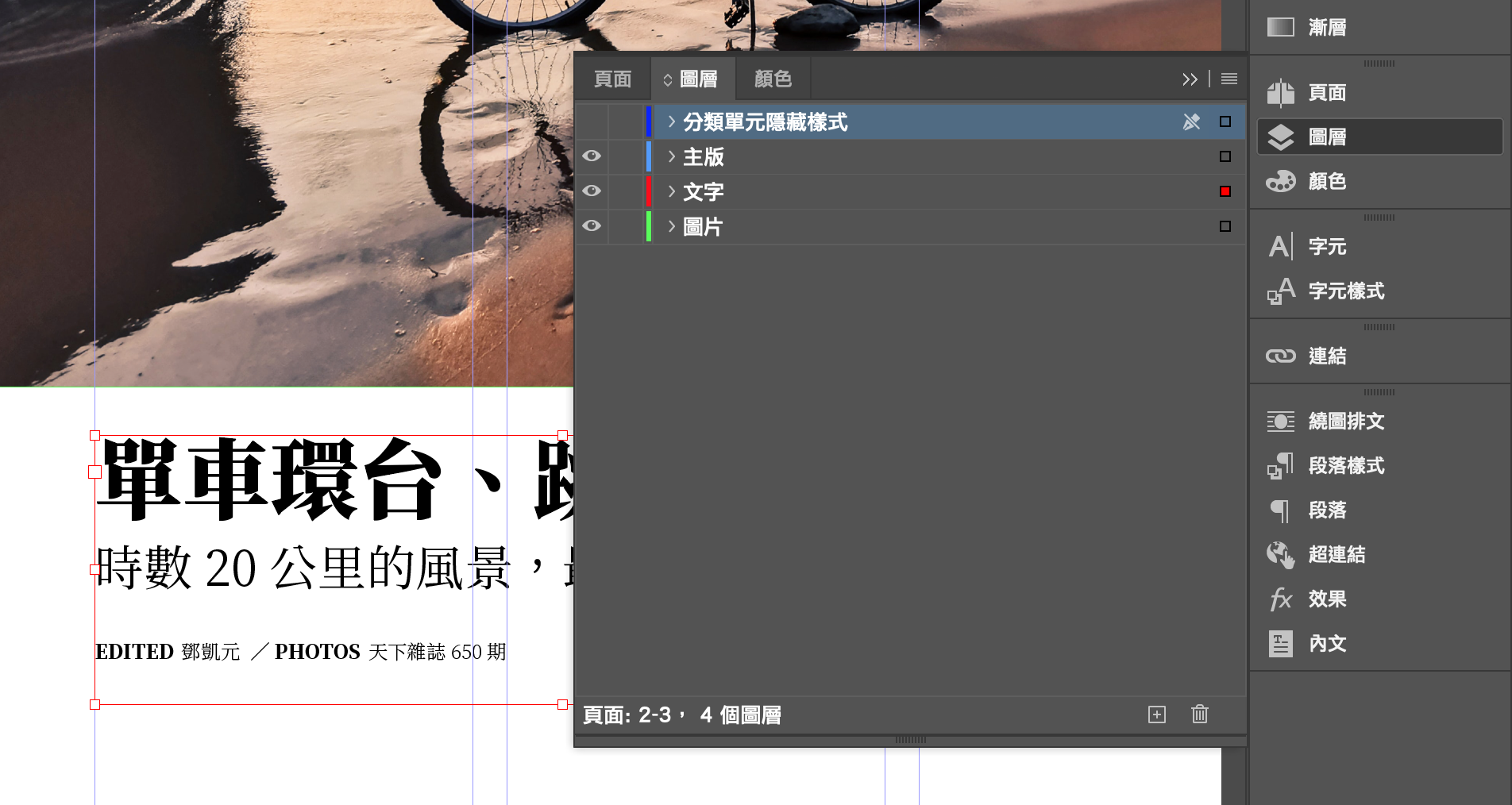Toggle visibility of 圖片 layer
The width and height of the screenshot is (1512, 805).
[592, 226]
